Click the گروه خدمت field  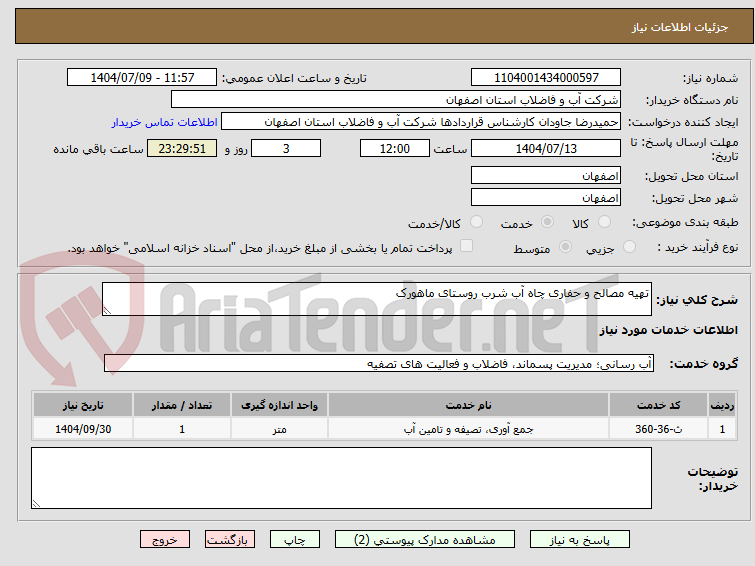coord(379,363)
